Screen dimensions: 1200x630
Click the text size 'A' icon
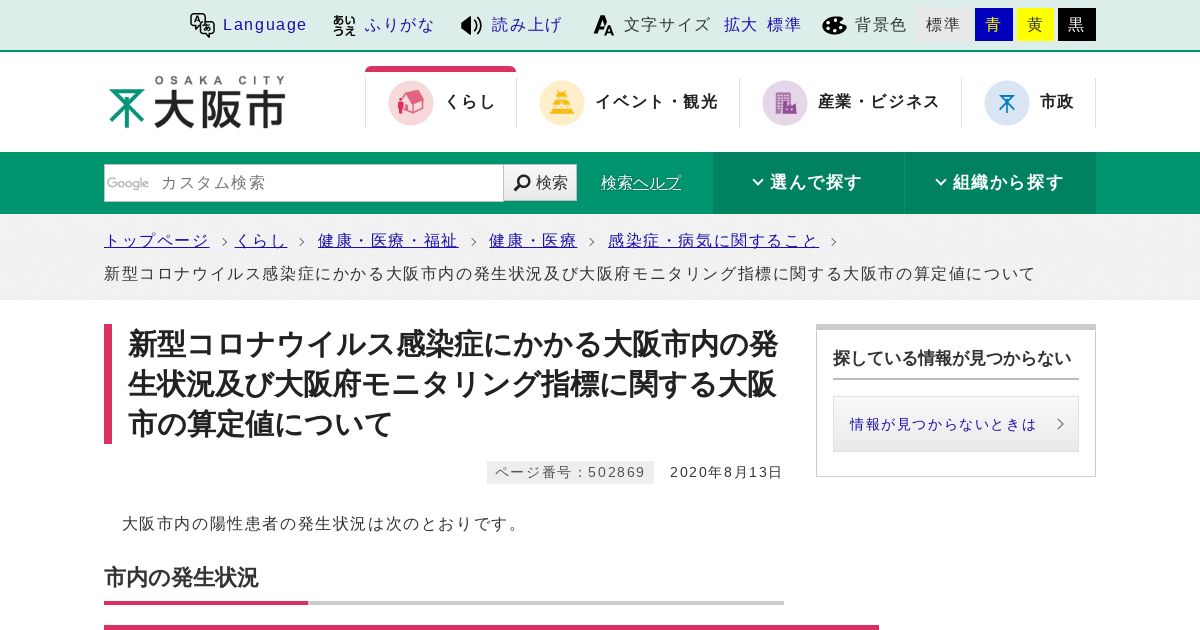point(603,25)
